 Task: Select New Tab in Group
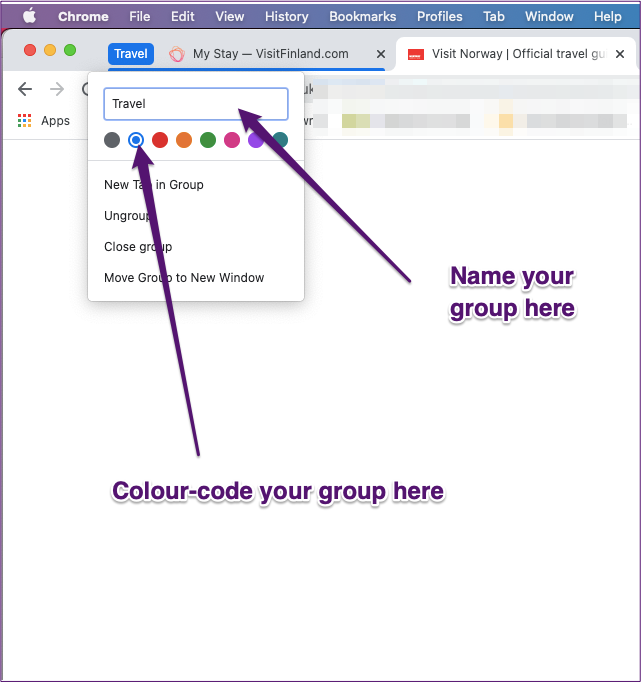196,185
